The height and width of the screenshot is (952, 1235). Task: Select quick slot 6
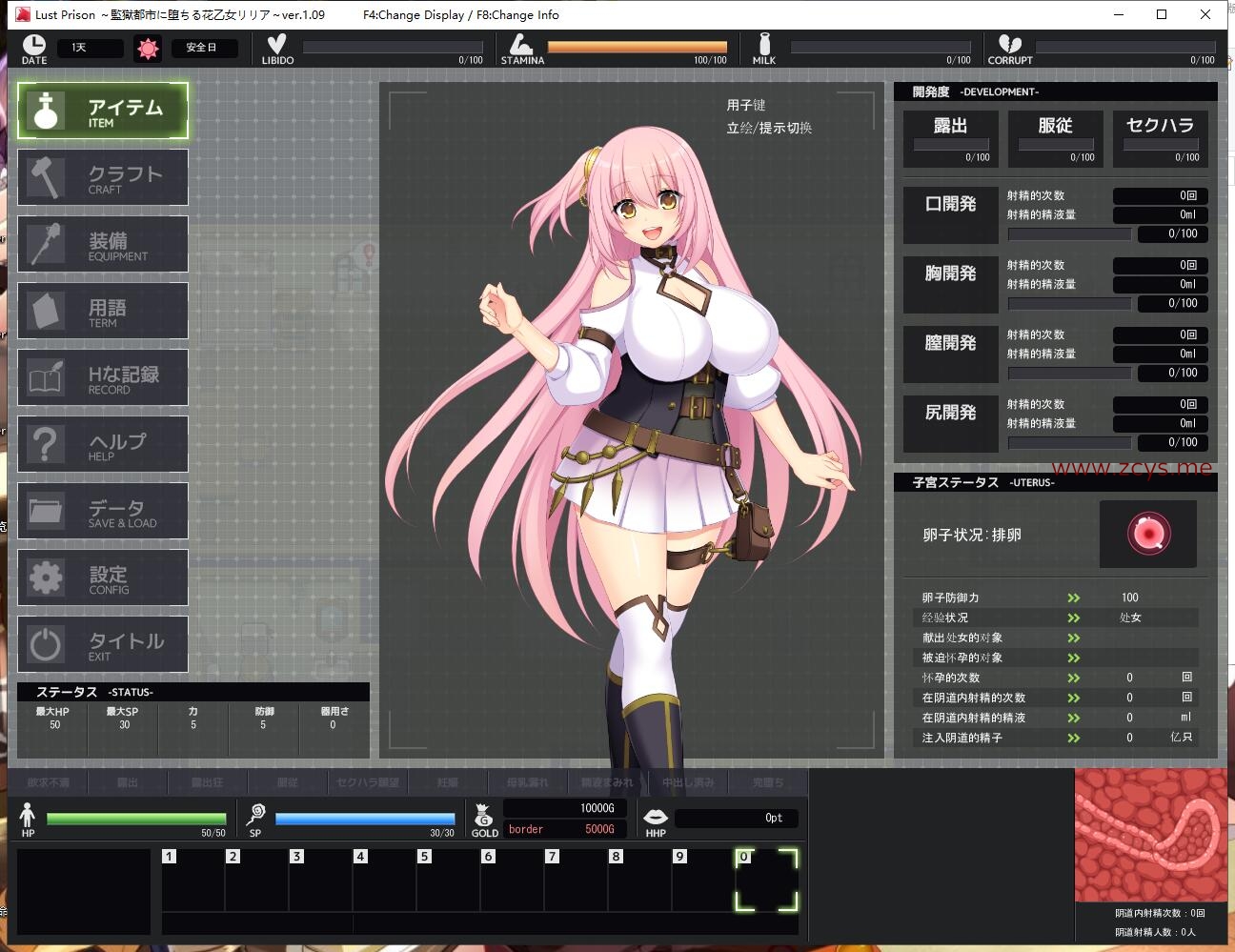(513, 880)
